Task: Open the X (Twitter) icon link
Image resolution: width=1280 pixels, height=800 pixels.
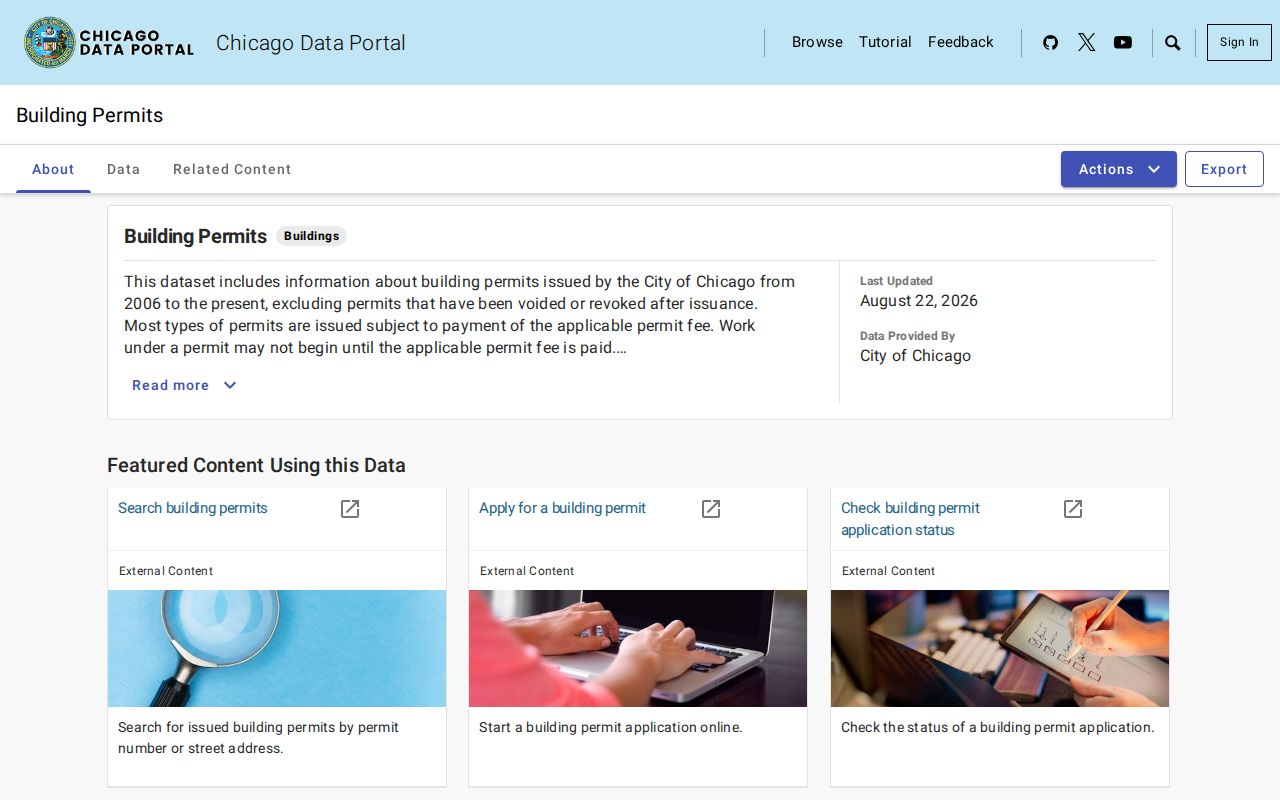Action: pos(1086,42)
